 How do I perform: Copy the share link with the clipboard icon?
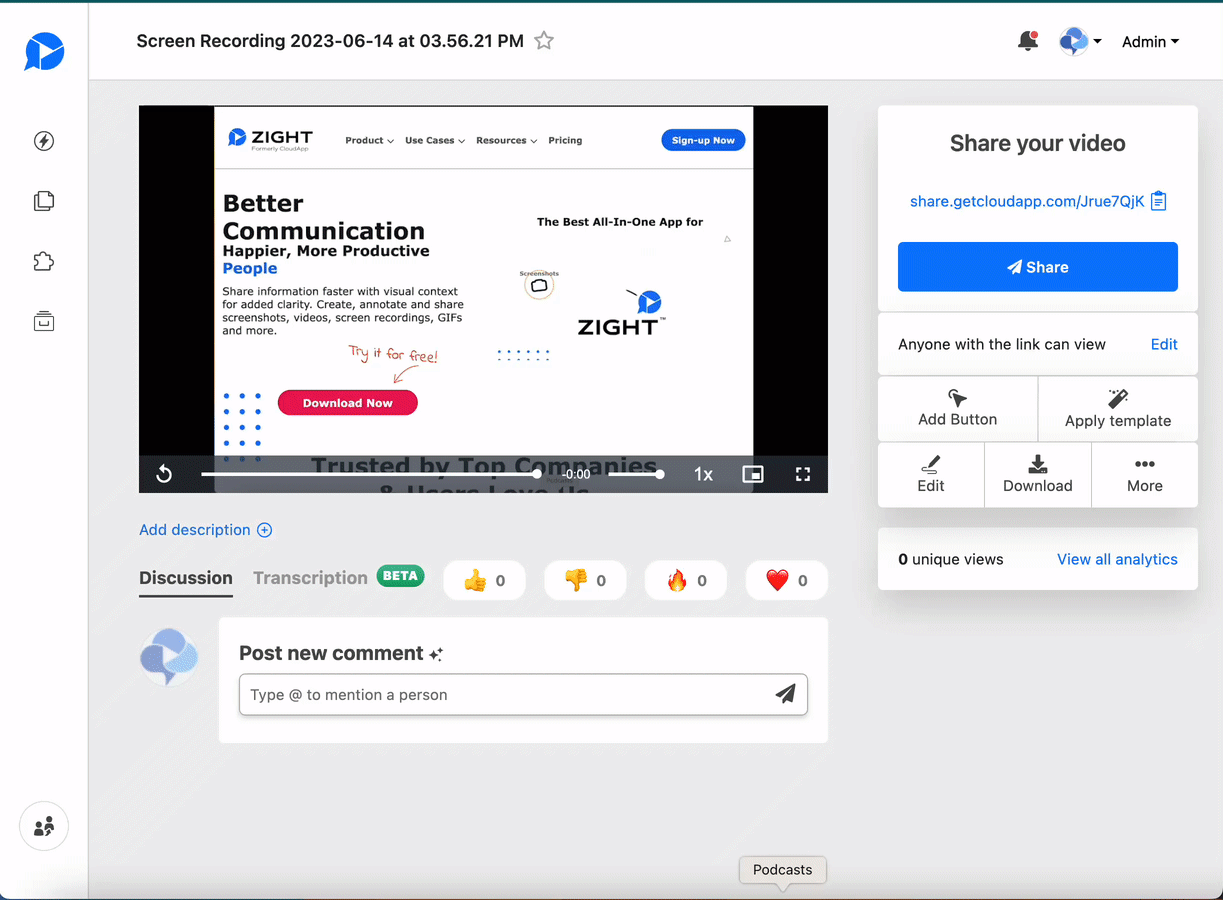click(x=1158, y=201)
